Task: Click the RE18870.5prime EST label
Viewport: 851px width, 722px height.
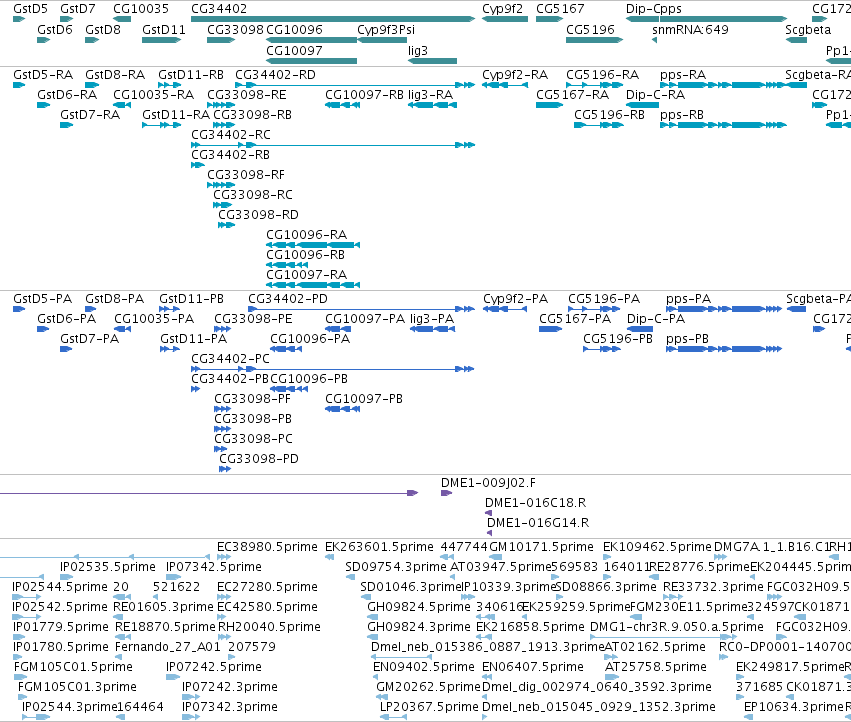Action: click(x=166, y=628)
